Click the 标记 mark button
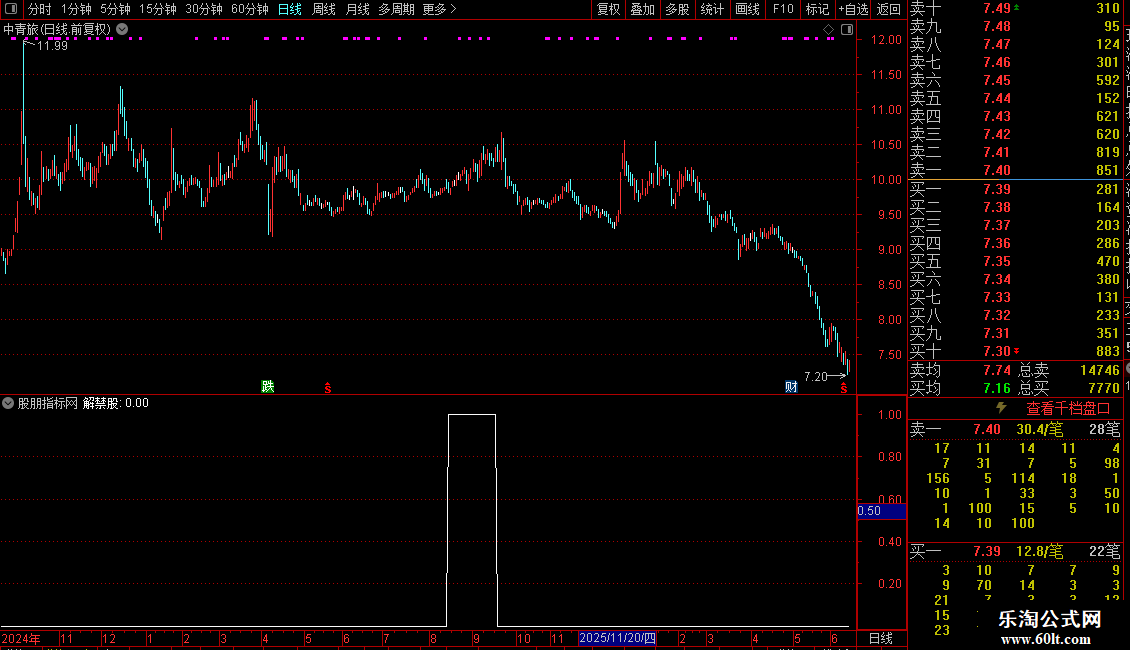Screen dimensions: 1130x650 (x=817, y=9)
